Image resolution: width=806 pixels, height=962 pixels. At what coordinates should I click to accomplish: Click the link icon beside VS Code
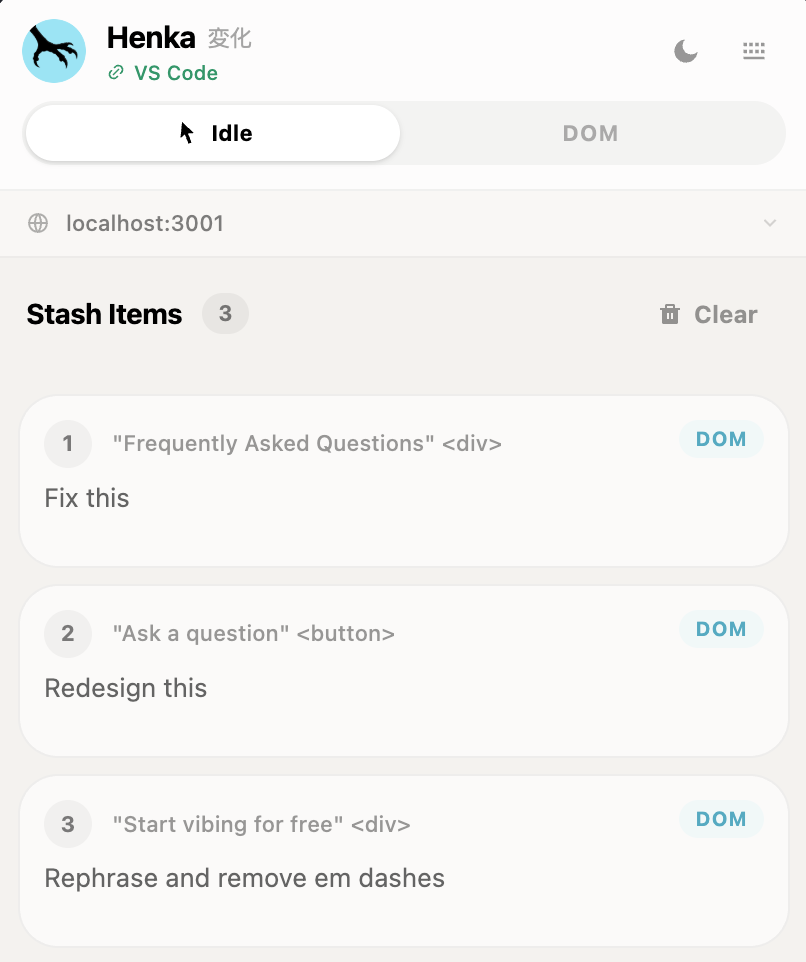coord(116,73)
